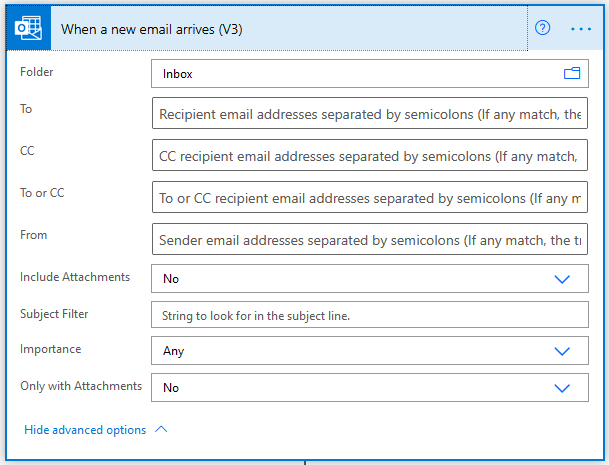Click the 'When a new email arrives (V3)' title
This screenshot has width=609, height=465.
click(x=152, y=29)
